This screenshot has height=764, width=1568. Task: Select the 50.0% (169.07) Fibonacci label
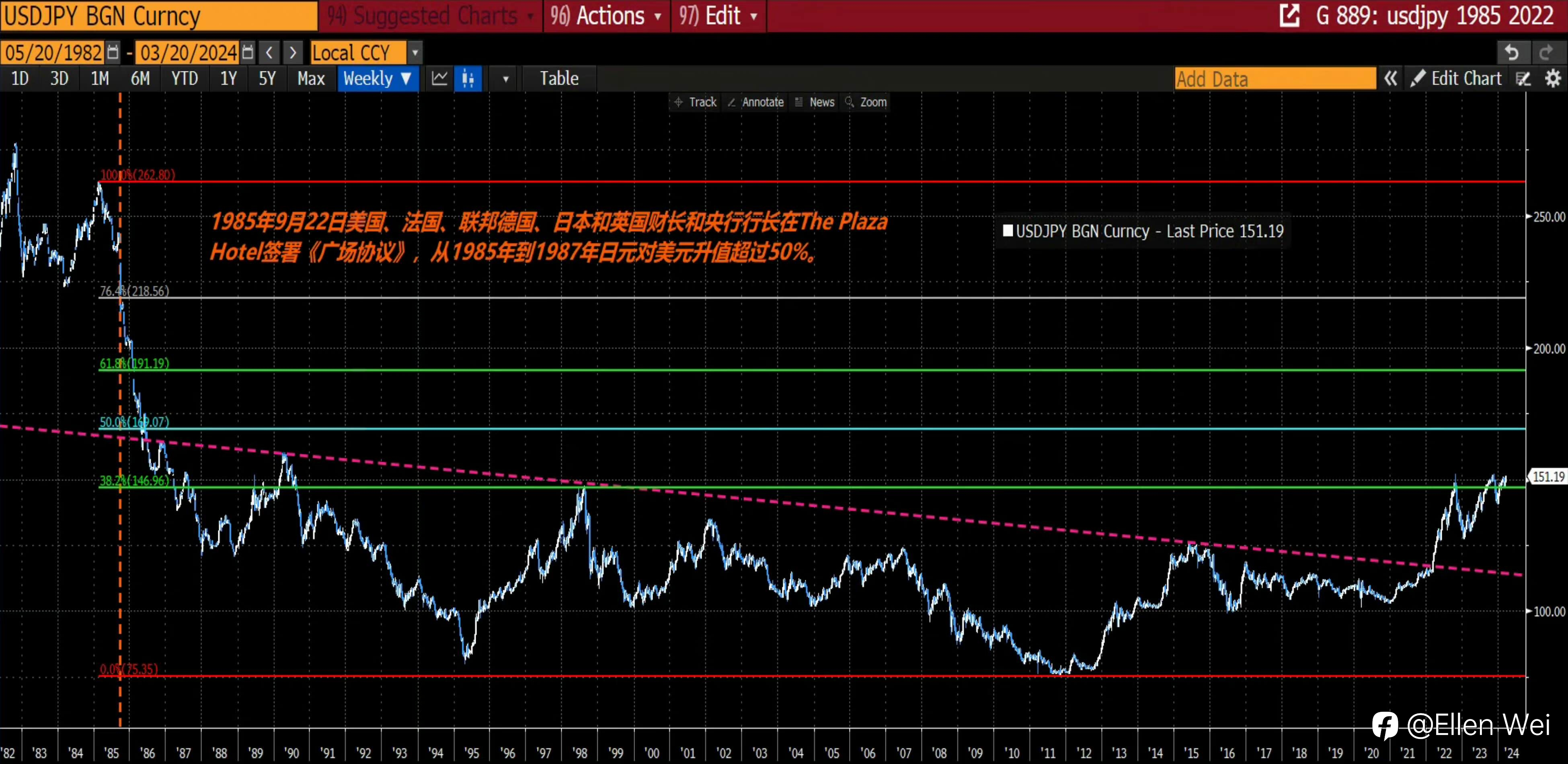(135, 422)
